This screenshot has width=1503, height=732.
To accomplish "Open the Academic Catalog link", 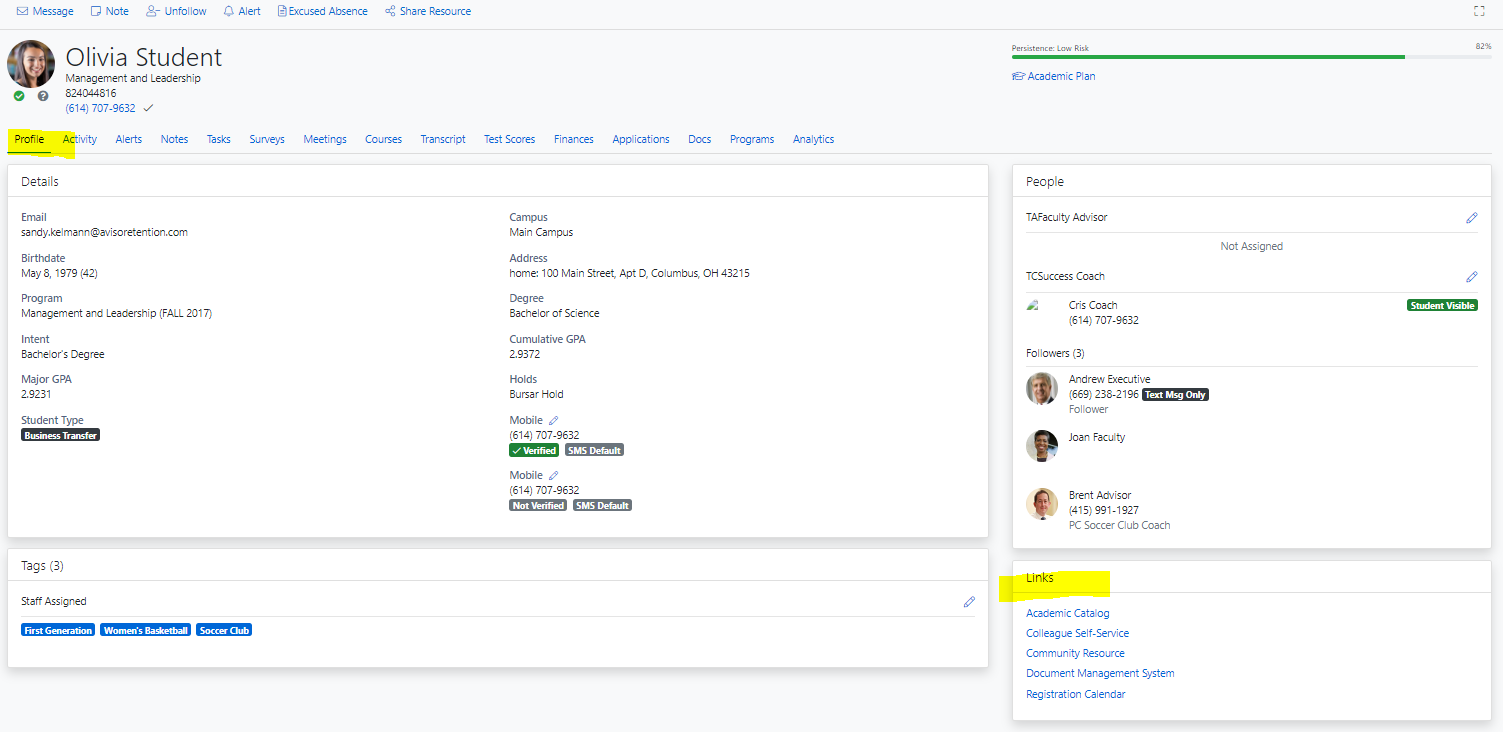I will (1068, 613).
